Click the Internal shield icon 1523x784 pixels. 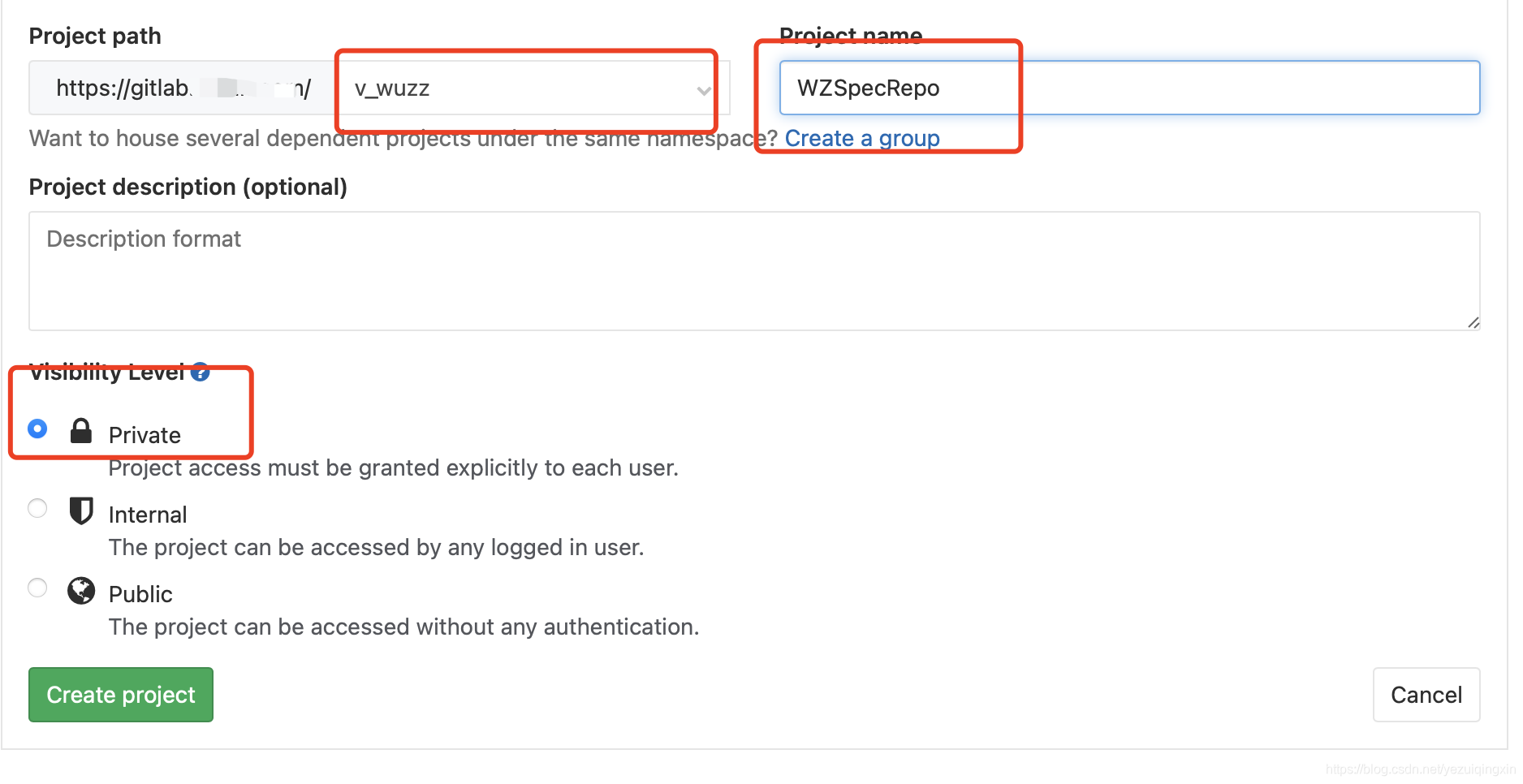tap(81, 510)
